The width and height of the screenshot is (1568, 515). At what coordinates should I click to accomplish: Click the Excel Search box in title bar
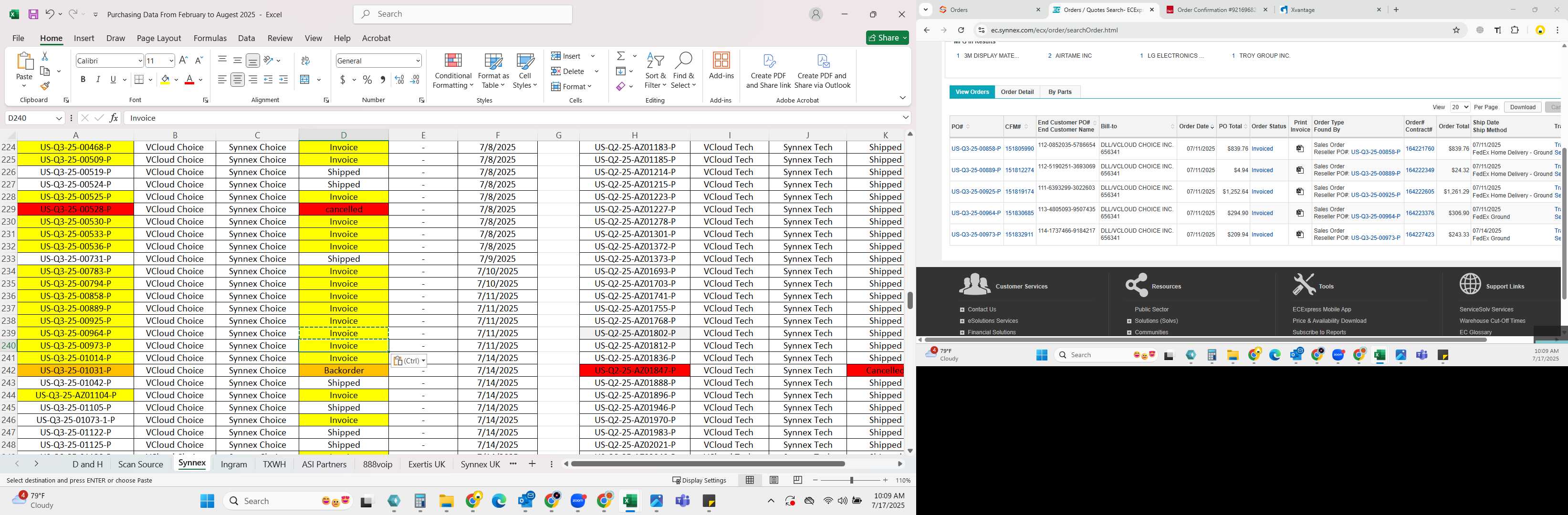coord(462,14)
